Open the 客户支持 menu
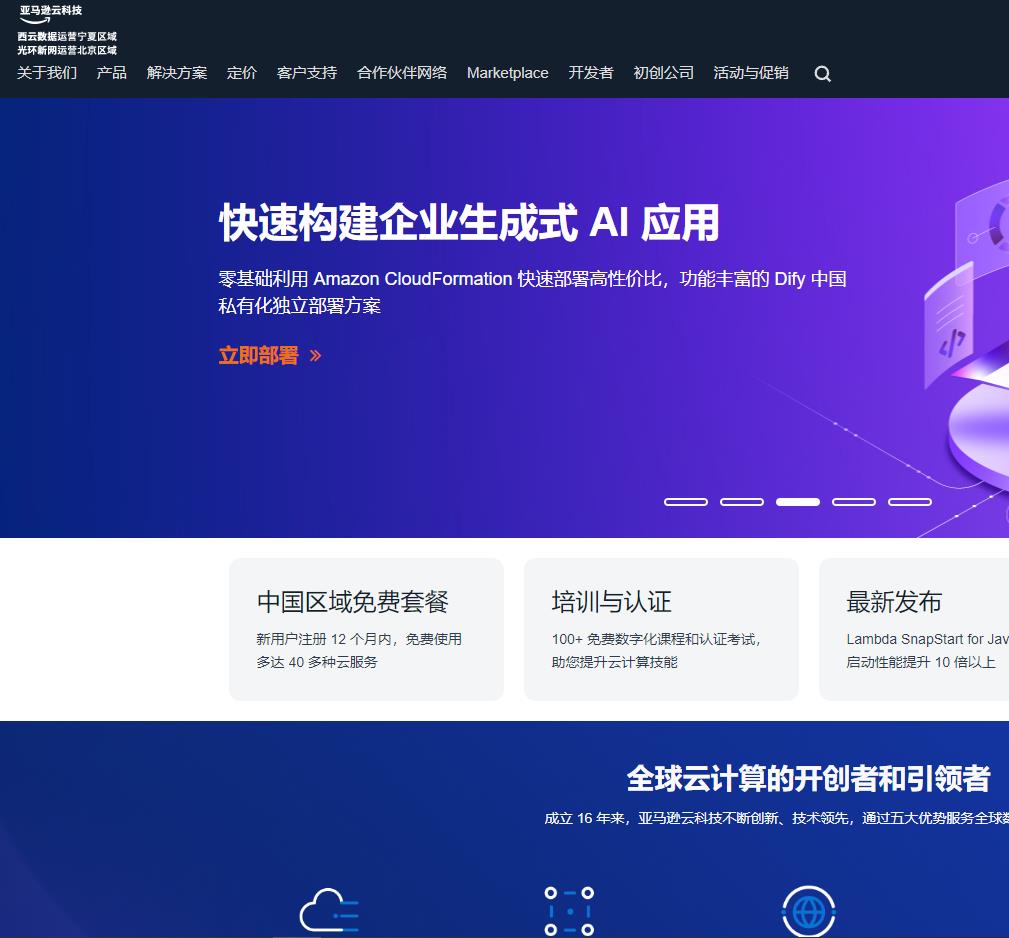This screenshot has height=938, width=1009. click(x=307, y=73)
